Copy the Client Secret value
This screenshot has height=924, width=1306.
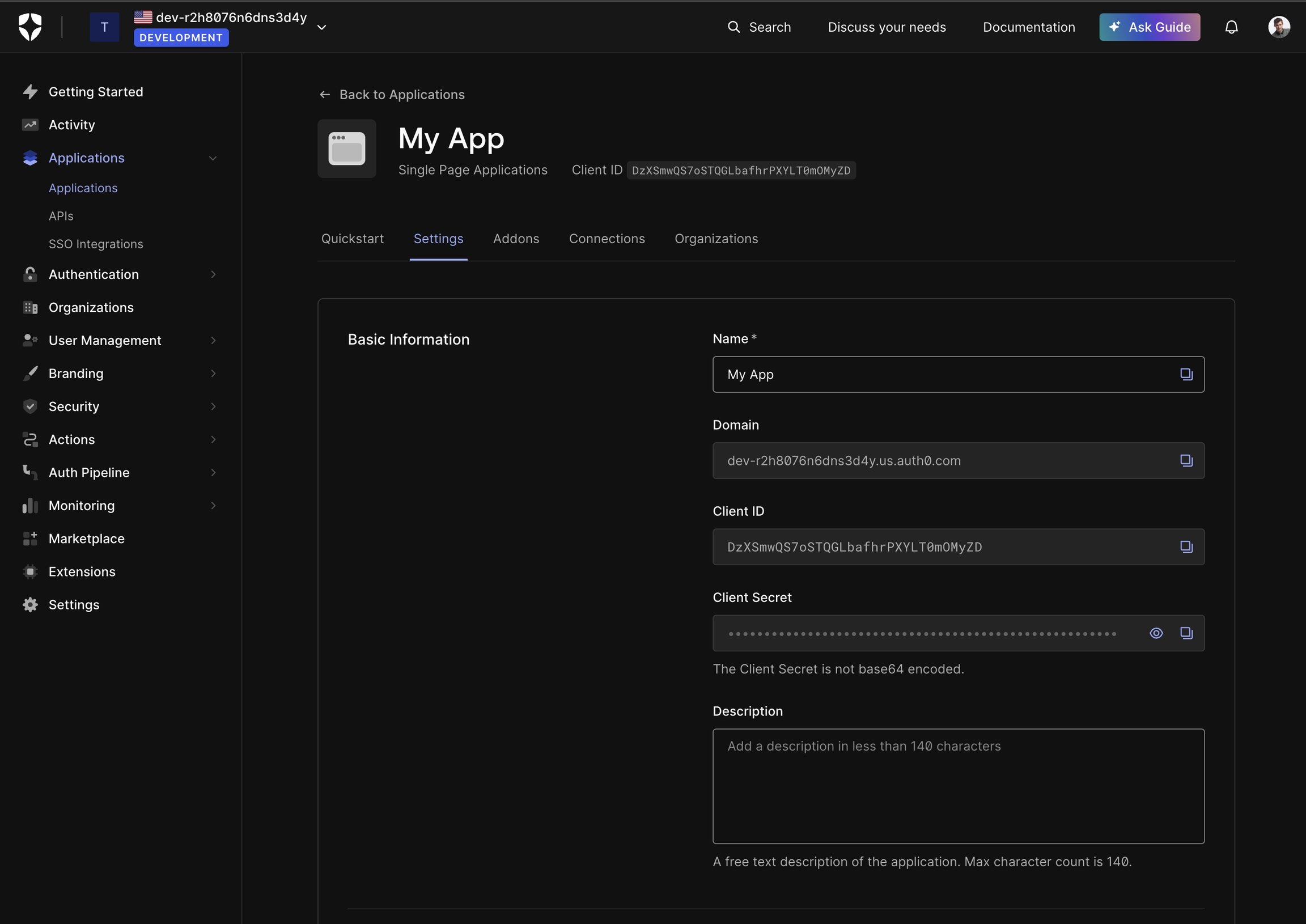coord(1186,633)
